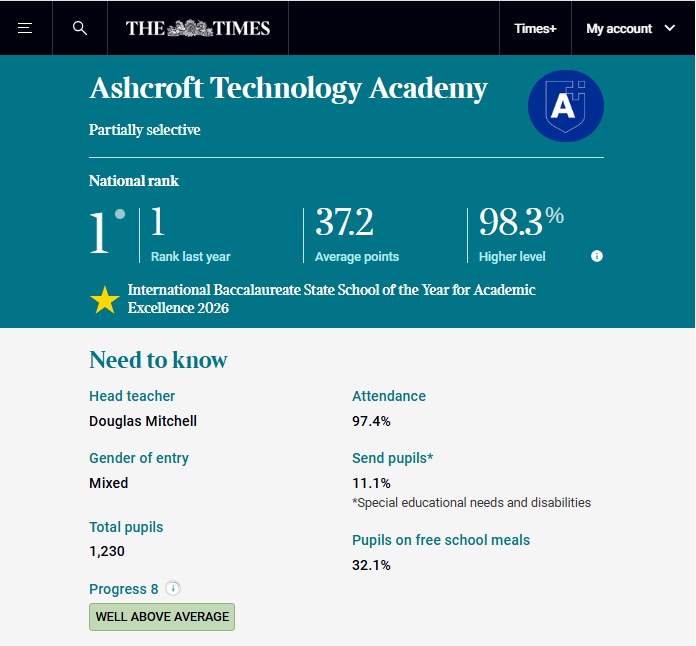The height and width of the screenshot is (646, 696).
Task: Click the WELL ABOVE AVERAGE badge
Action: [x=162, y=617]
